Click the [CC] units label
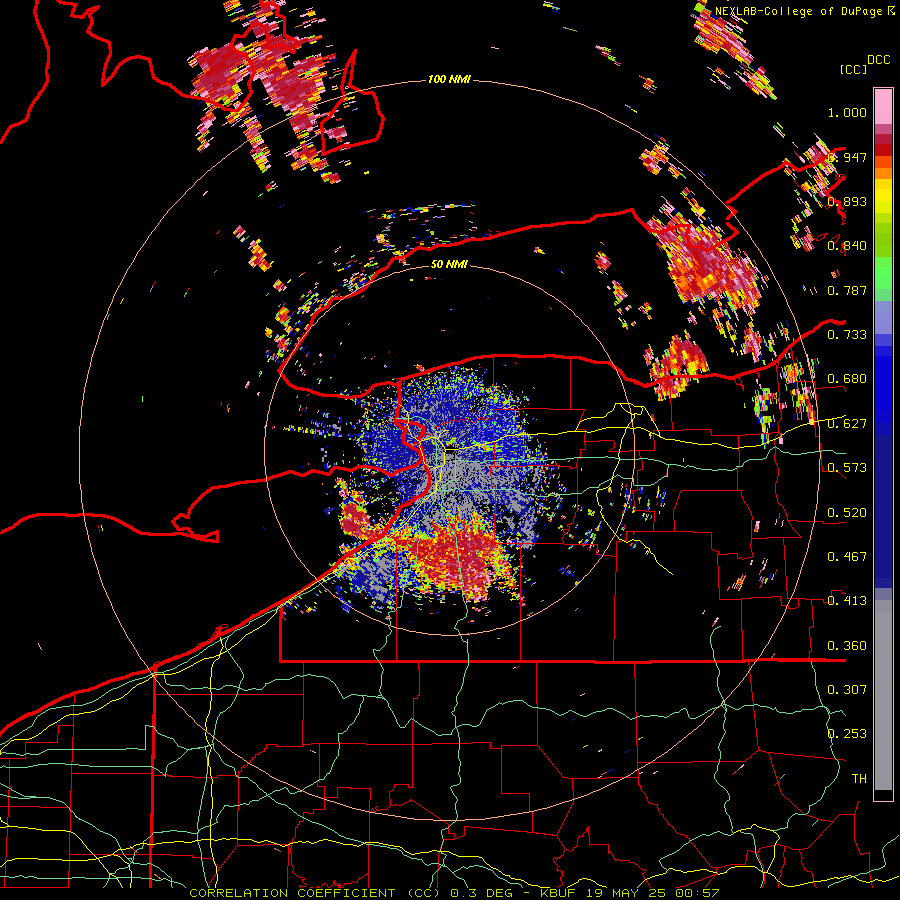Screen dimensions: 900x900 point(853,69)
